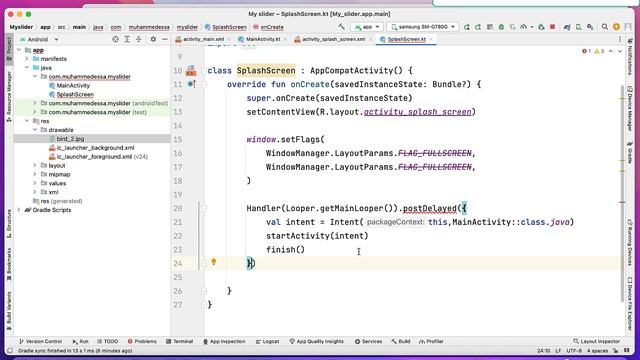640x360 pixels.
Task: Click the red Stop button
Action: click(x=552, y=27)
